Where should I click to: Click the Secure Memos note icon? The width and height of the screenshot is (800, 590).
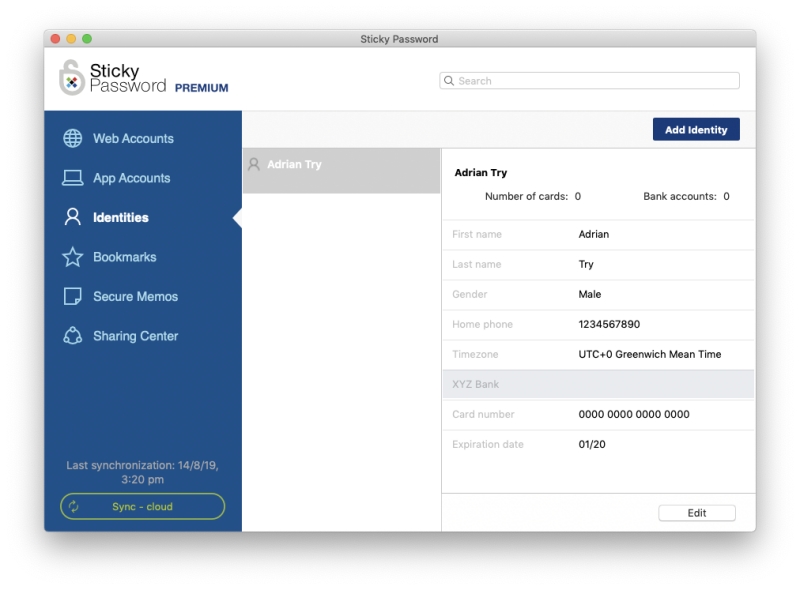tap(72, 297)
